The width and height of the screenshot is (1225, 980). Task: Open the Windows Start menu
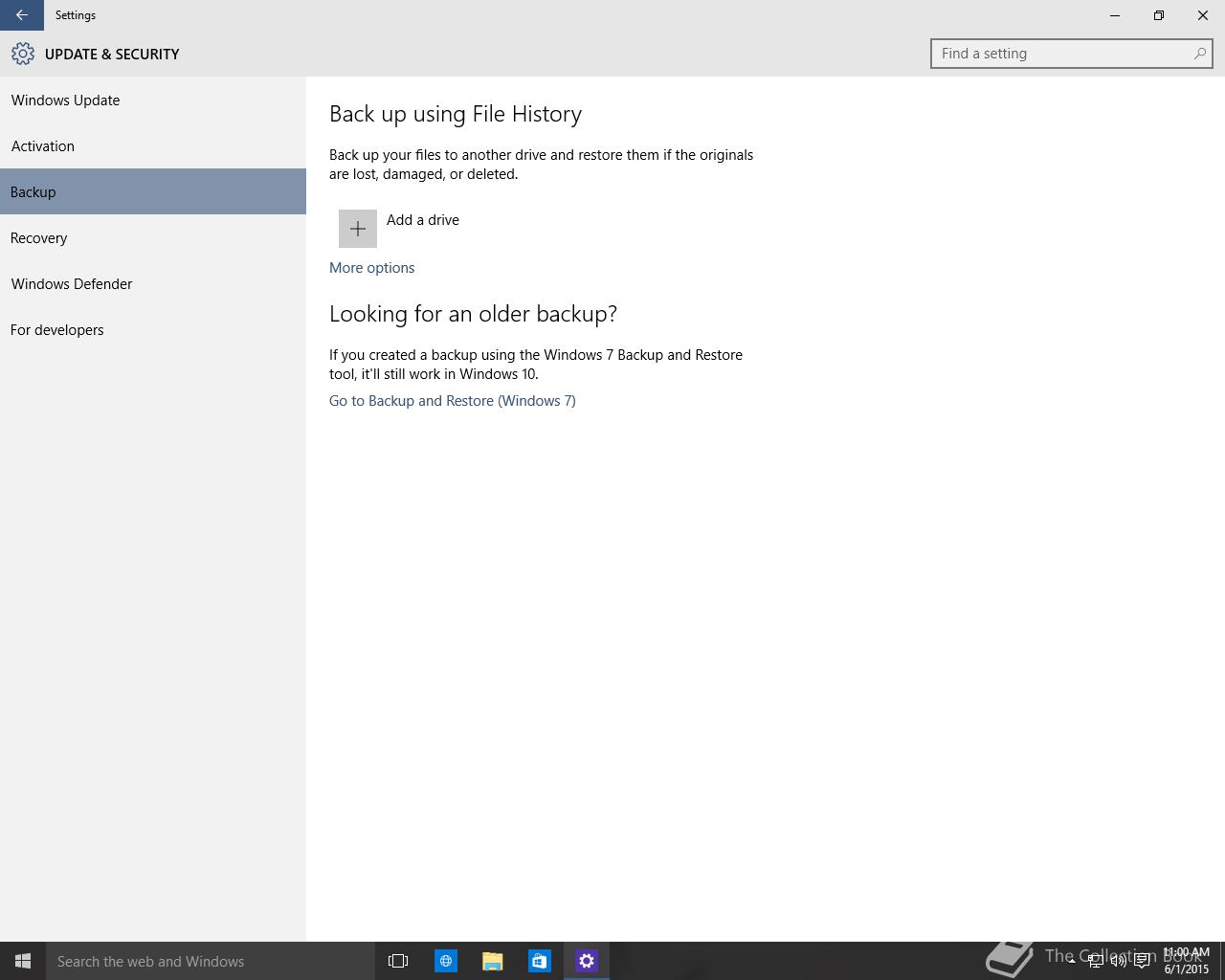(x=23, y=961)
